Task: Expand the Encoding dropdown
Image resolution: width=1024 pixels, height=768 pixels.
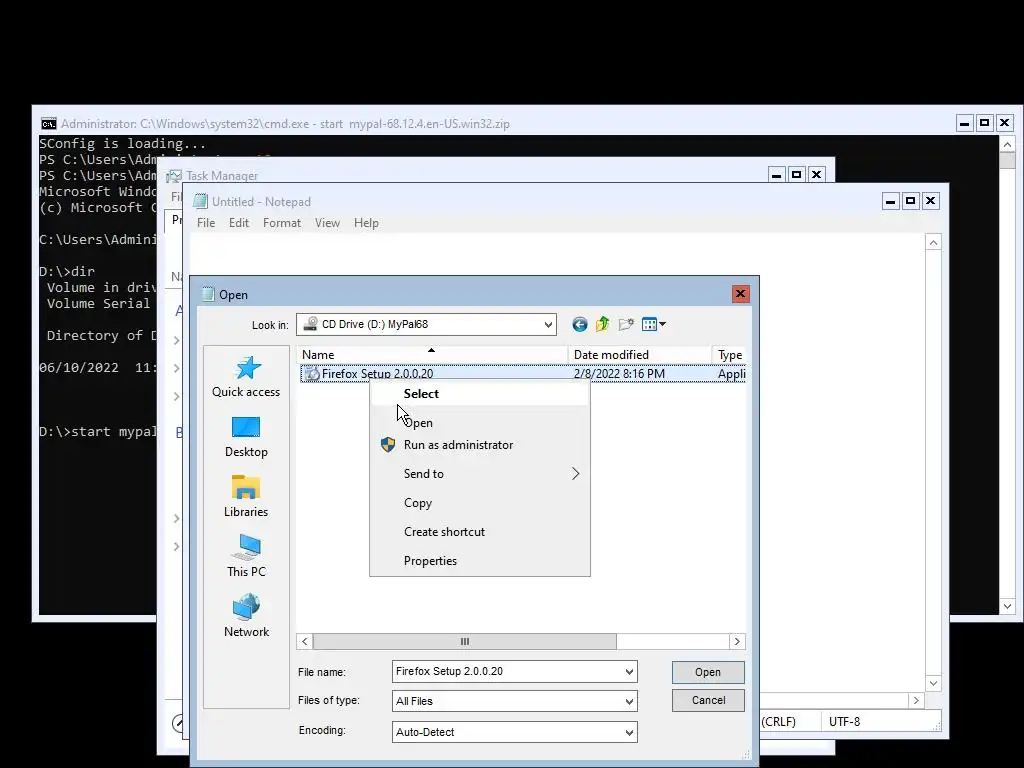Action: [629, 732]
